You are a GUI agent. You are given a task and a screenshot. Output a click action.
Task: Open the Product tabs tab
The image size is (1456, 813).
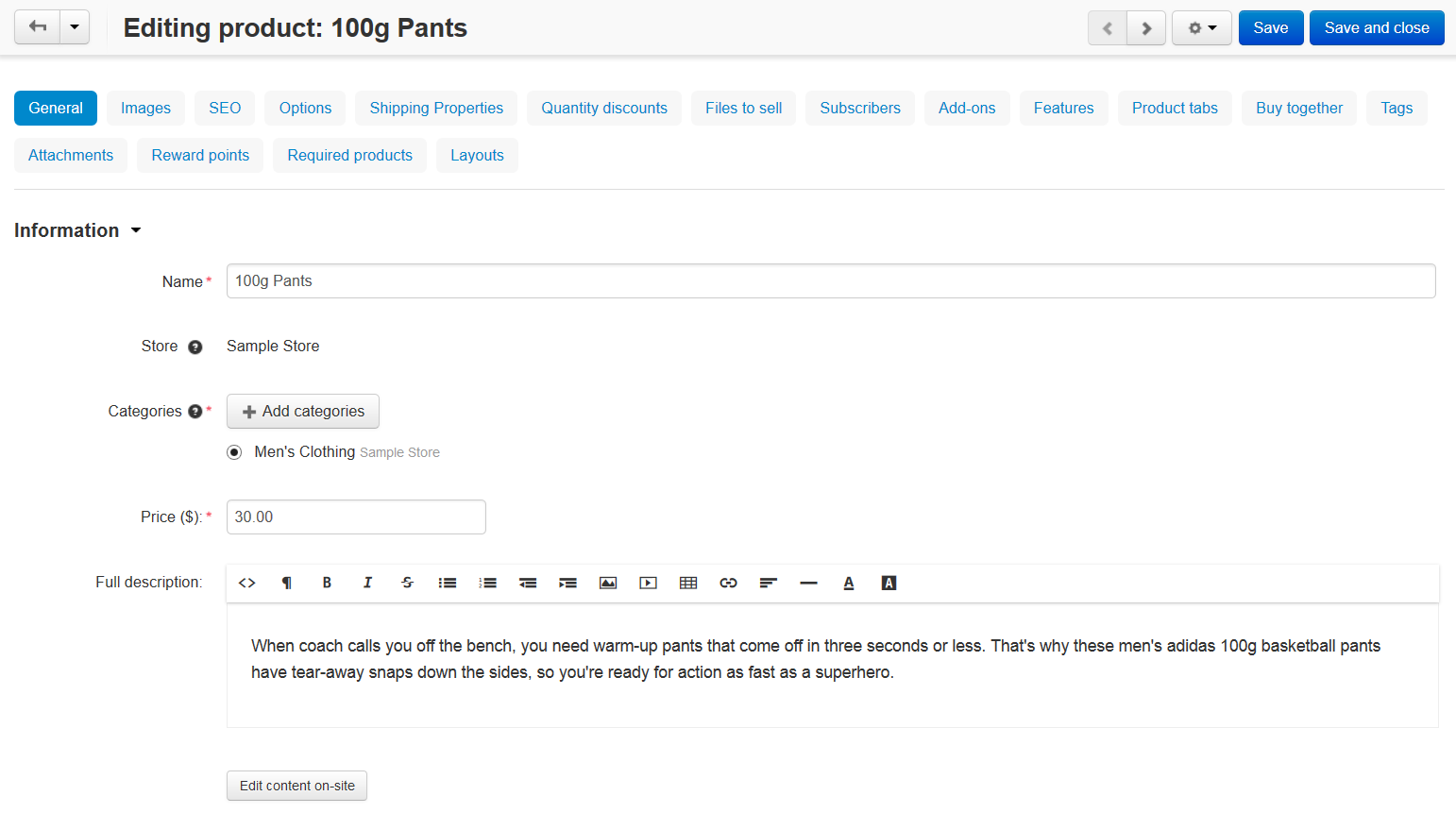pos(1175,108)
